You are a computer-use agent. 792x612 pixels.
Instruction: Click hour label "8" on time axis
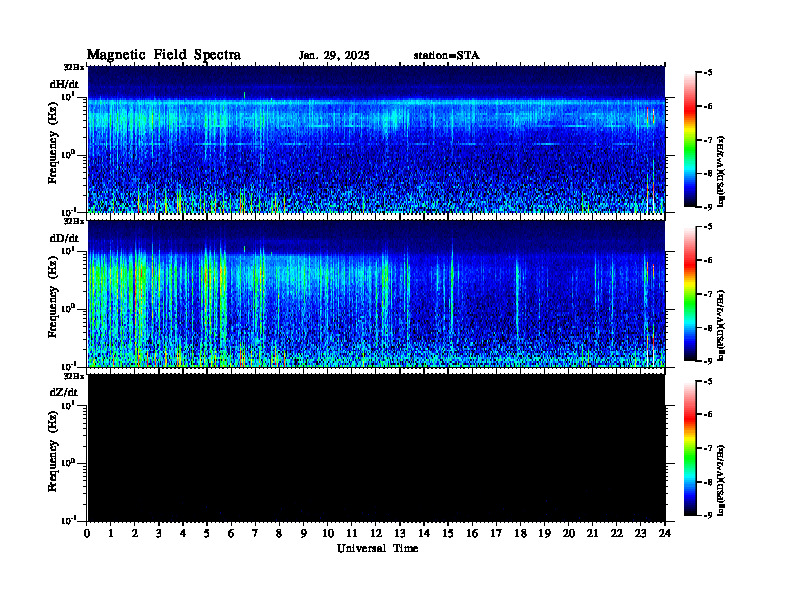coord(279,533)
